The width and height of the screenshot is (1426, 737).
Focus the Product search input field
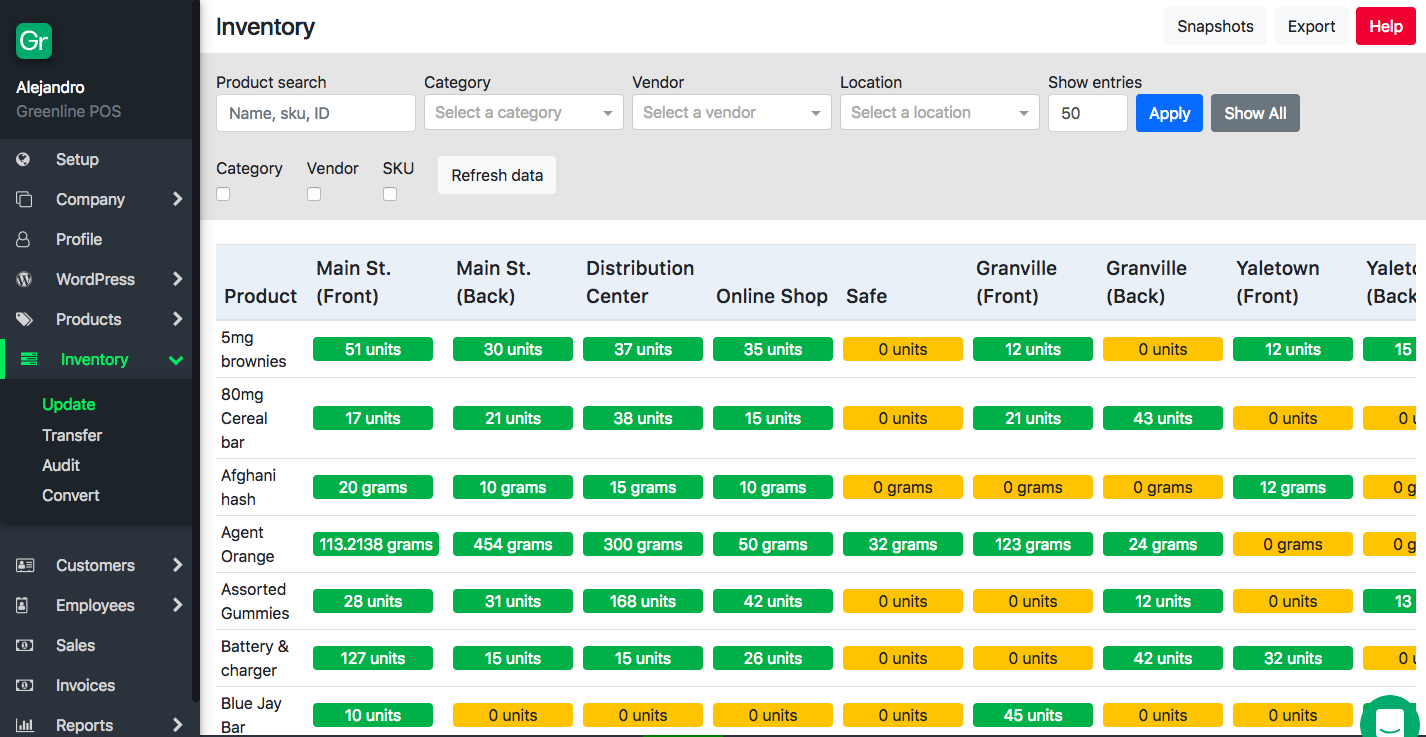pyautogui.click(x=315, y=113)
